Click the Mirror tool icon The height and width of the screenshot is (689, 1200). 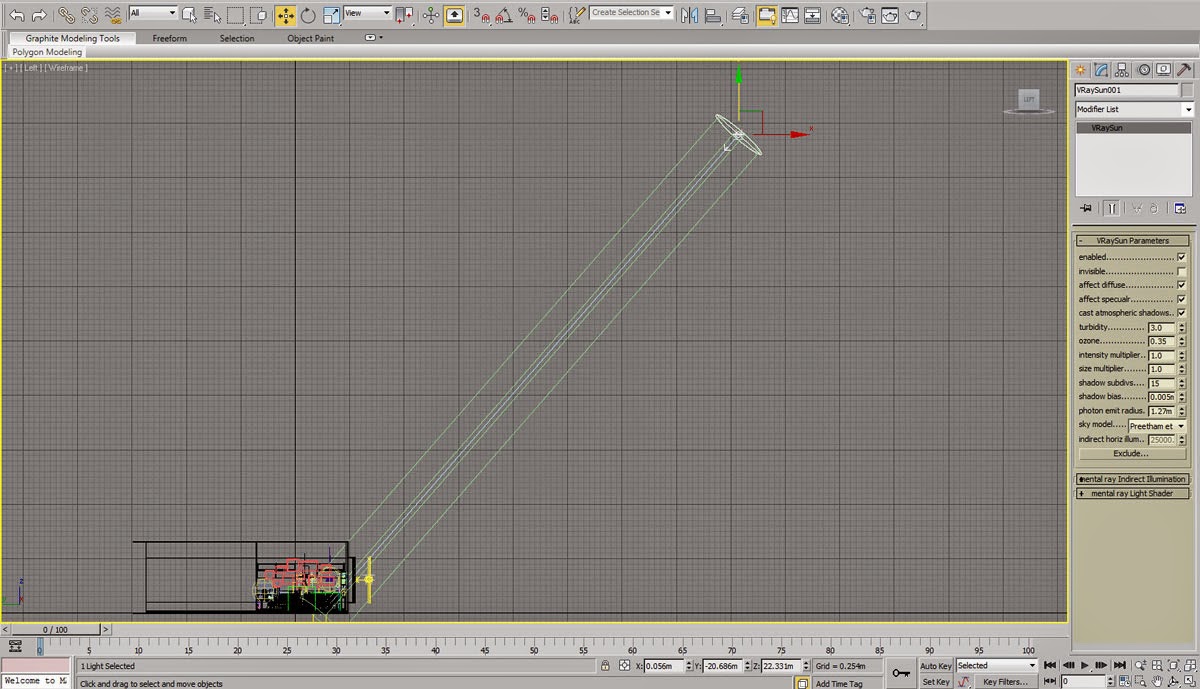tap(690, 14)
